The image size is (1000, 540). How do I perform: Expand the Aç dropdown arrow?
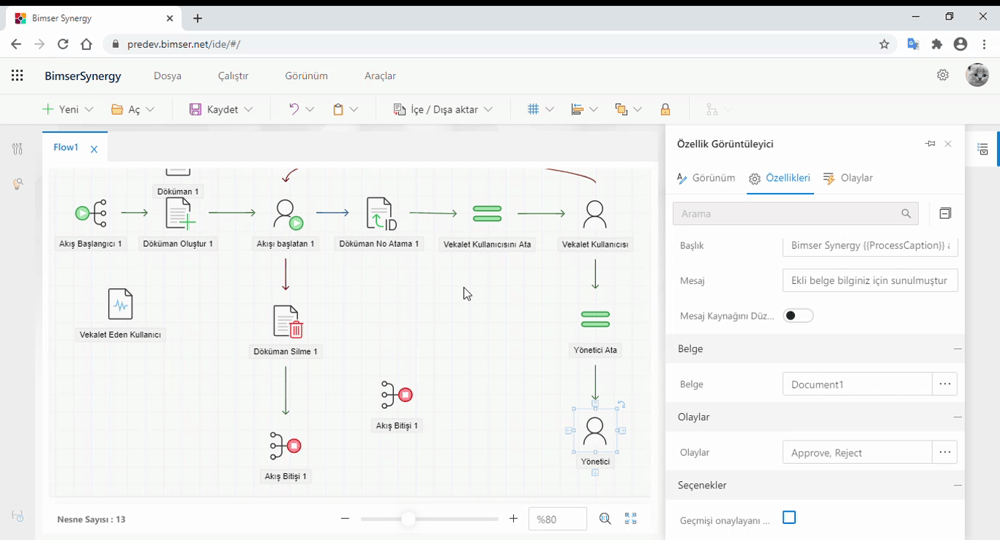pos(150,110)
